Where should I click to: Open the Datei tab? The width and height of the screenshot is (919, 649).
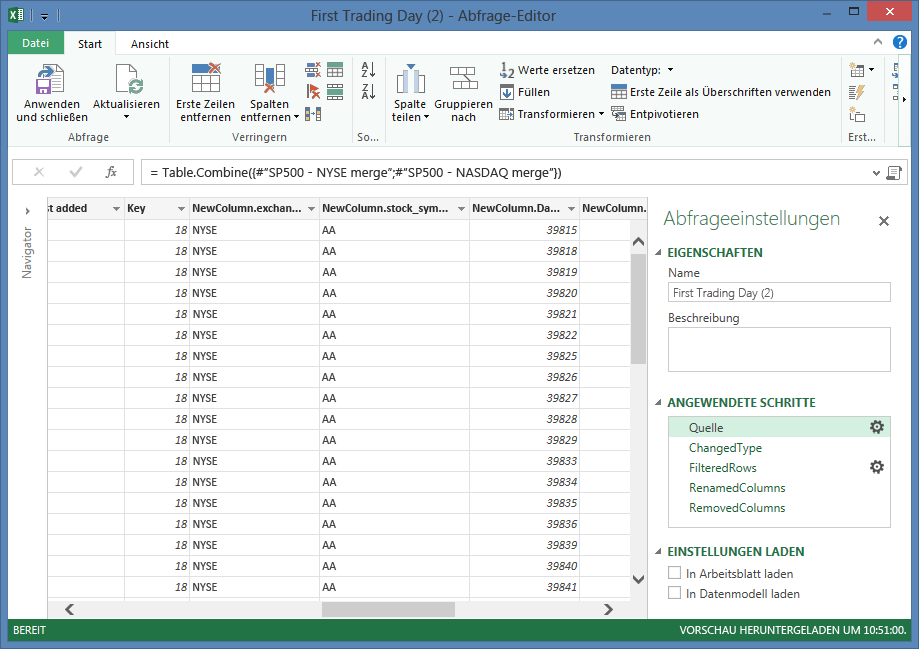[36, 43]
